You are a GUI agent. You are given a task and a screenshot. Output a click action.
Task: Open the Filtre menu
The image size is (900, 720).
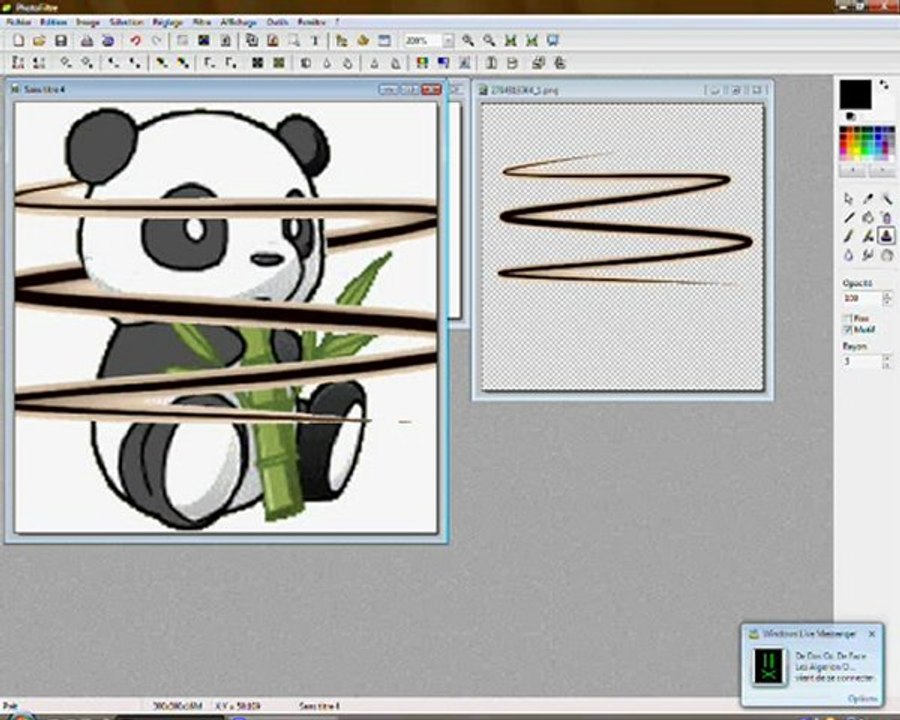pos(201,22)
